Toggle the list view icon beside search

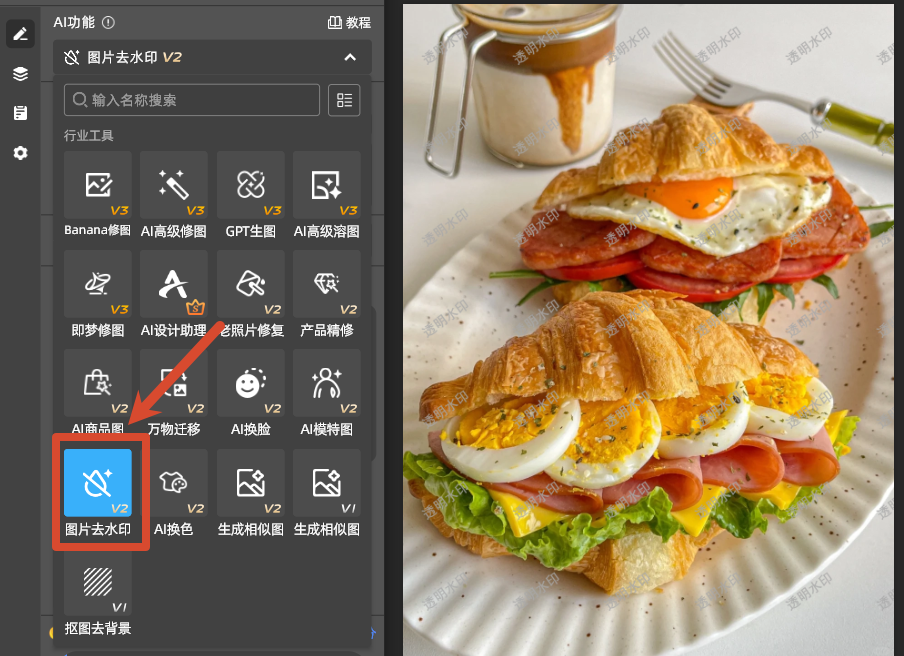click(344, 100)
